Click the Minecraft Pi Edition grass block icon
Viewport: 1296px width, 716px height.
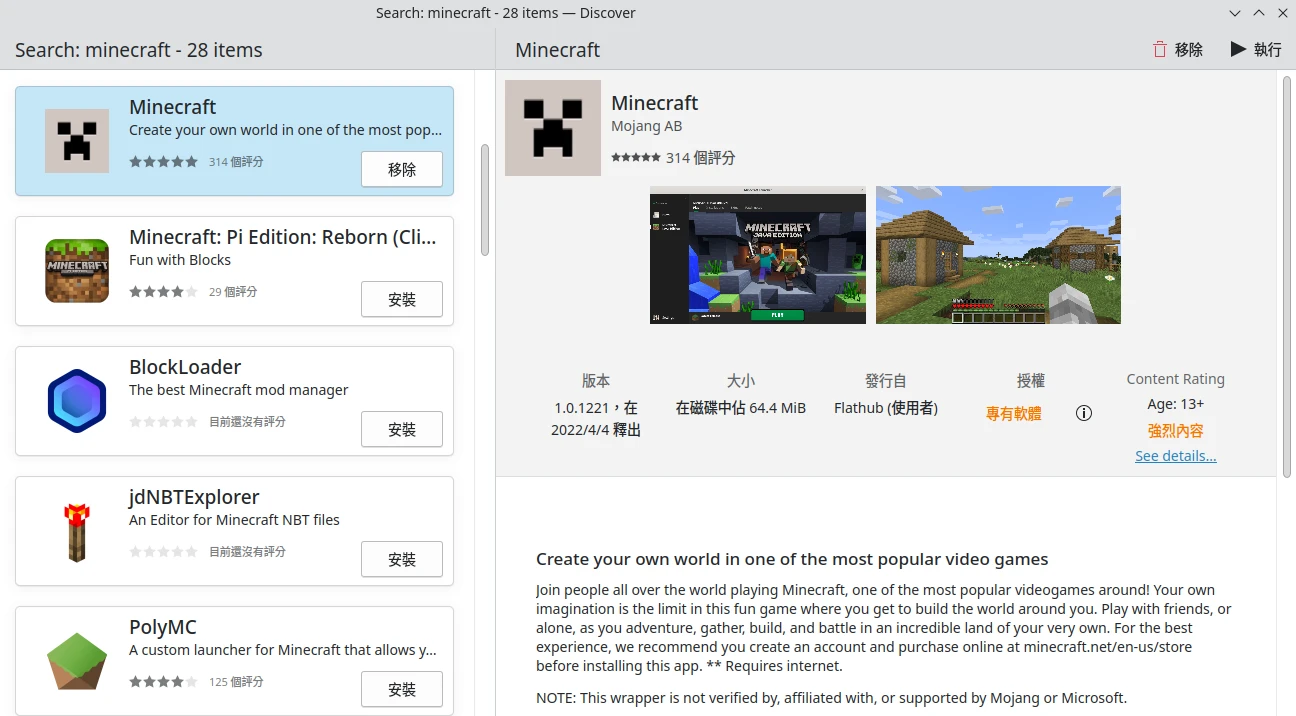point(77,271)
